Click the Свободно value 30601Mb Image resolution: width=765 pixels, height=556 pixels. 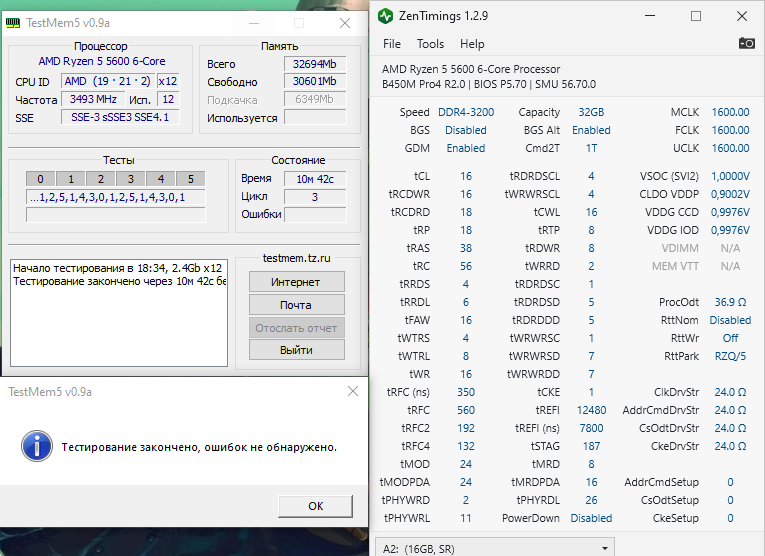tap(315, 81)
